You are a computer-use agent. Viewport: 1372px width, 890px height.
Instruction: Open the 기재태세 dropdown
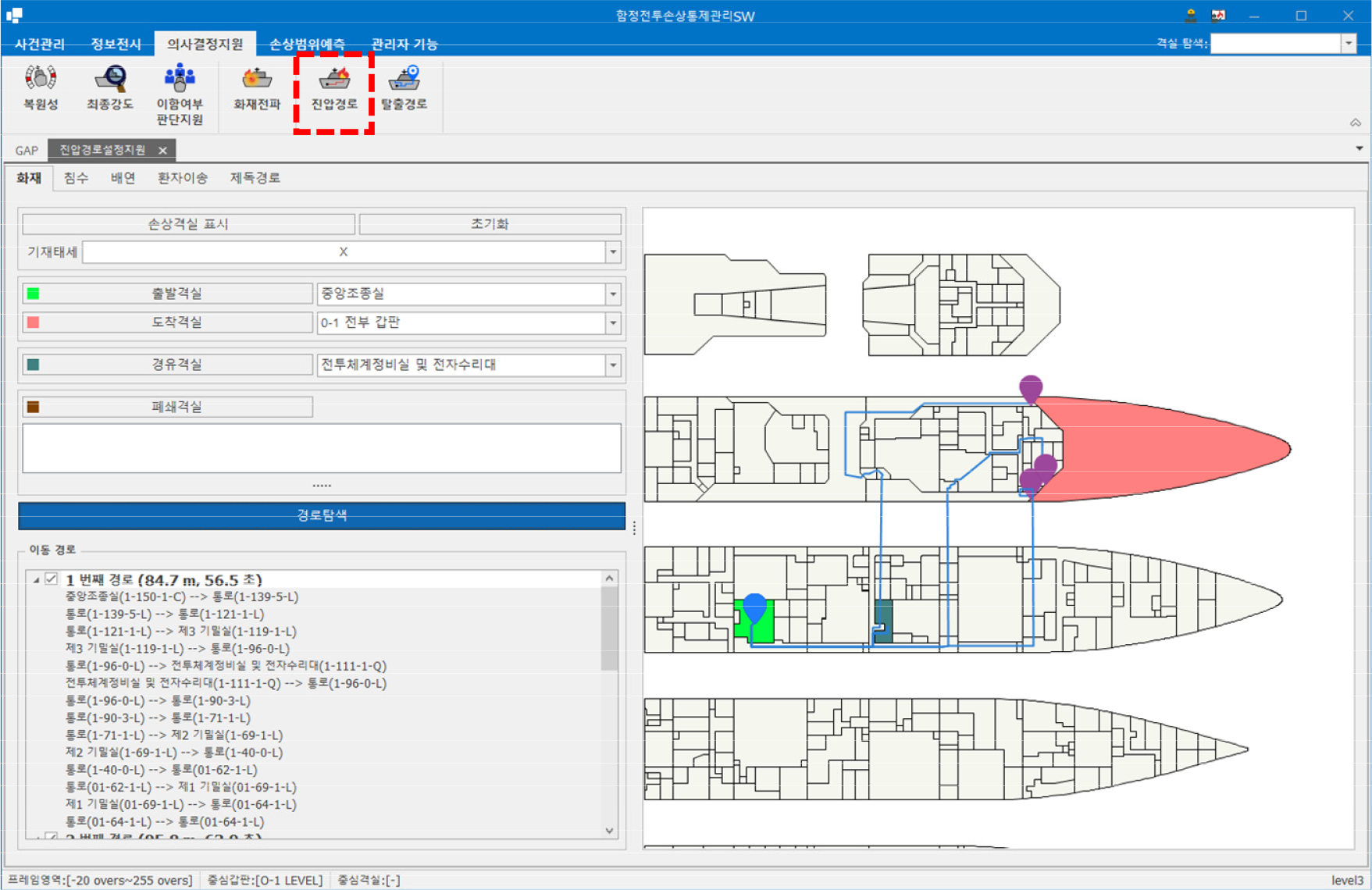[613, 252]
